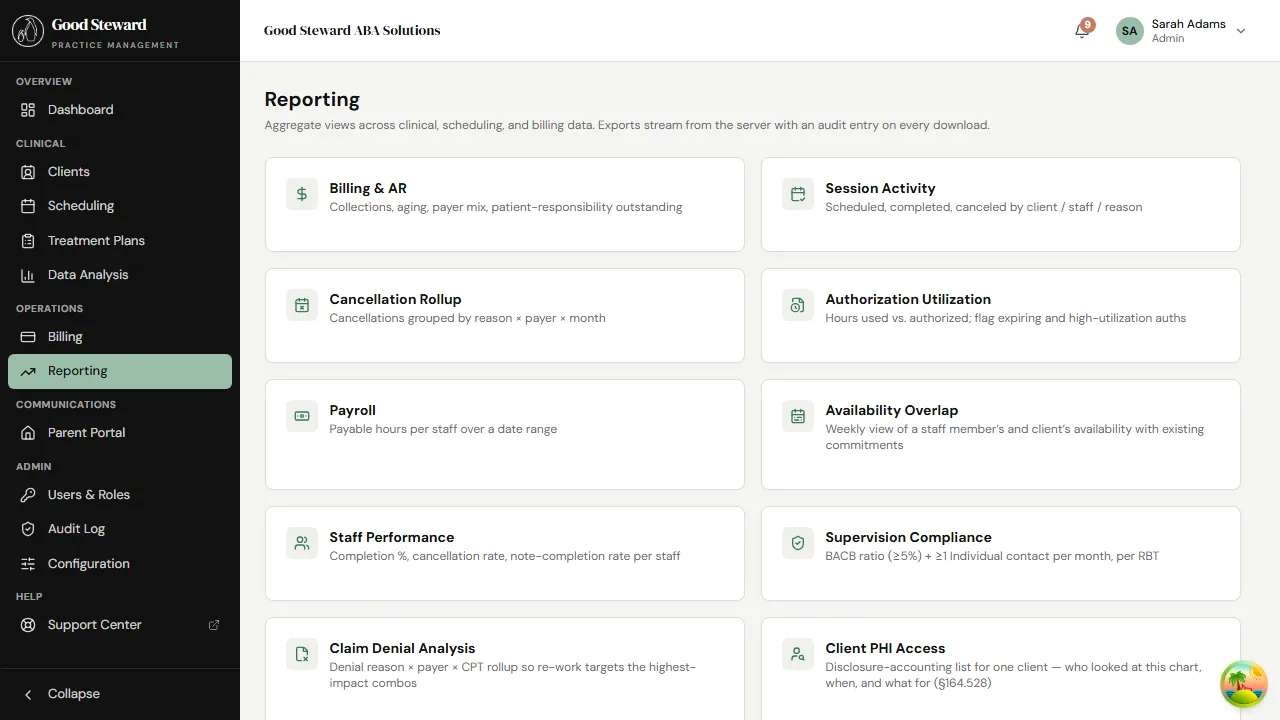Select the Staff Performance people icon
This screenshot has height=720, width=1280.
click(301, 542)
